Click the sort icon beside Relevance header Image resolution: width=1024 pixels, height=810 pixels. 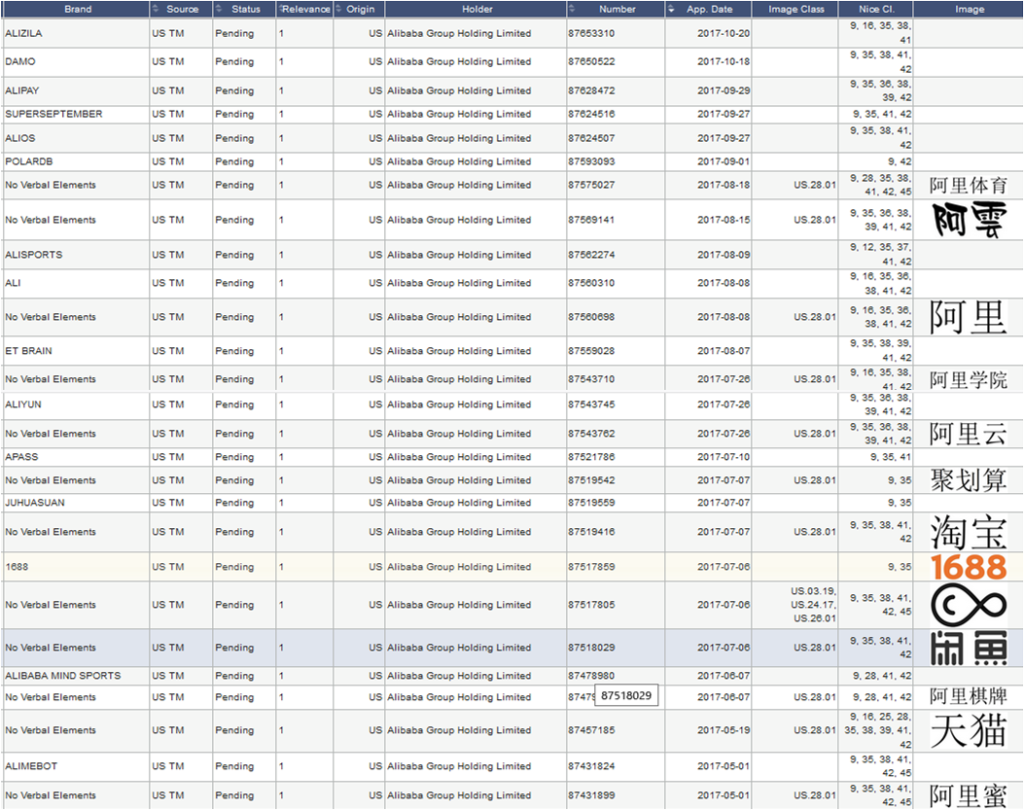[x=282, y=9]
